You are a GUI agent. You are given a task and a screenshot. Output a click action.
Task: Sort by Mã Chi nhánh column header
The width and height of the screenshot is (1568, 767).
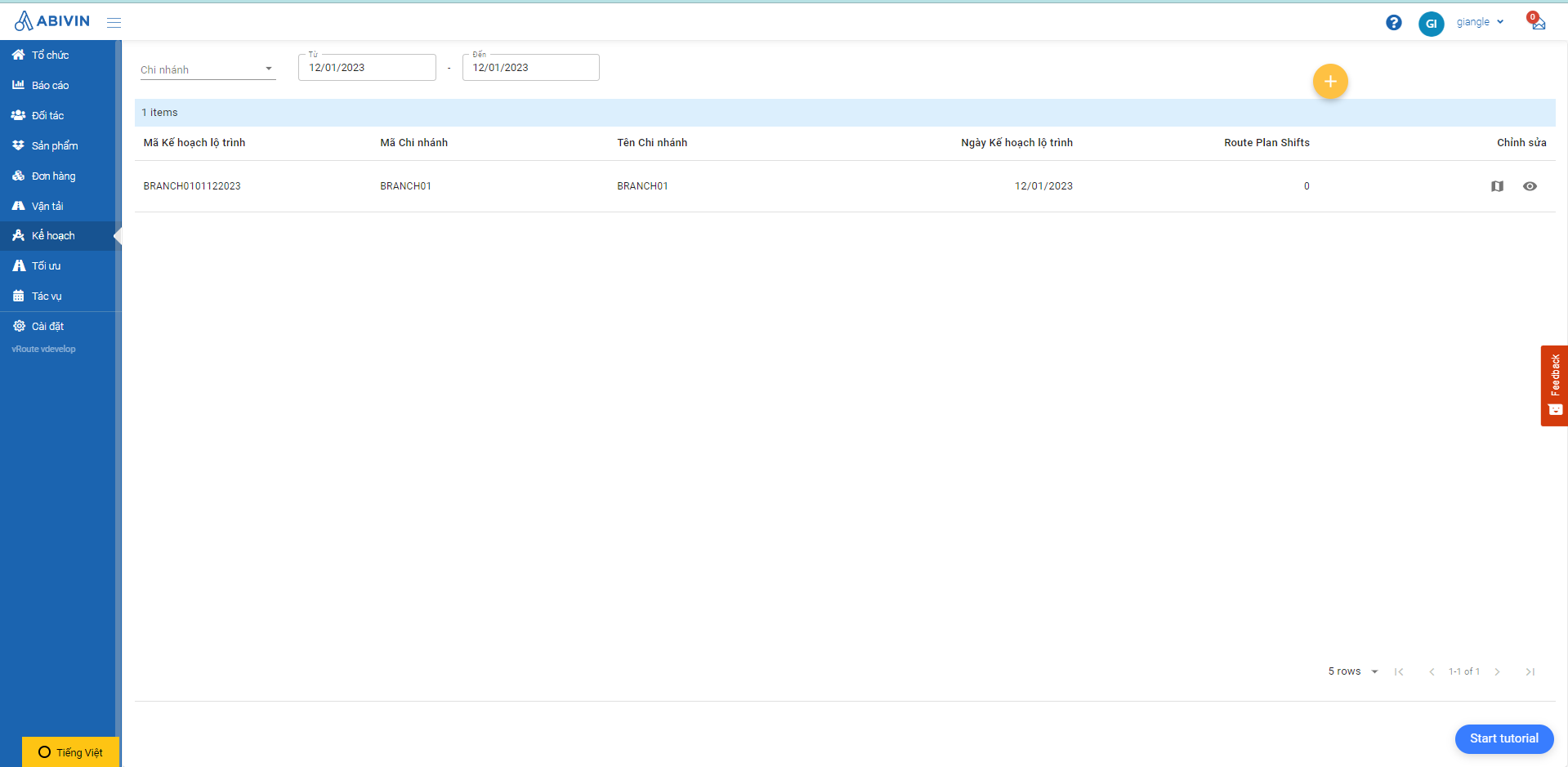click(x=413, y=143)
